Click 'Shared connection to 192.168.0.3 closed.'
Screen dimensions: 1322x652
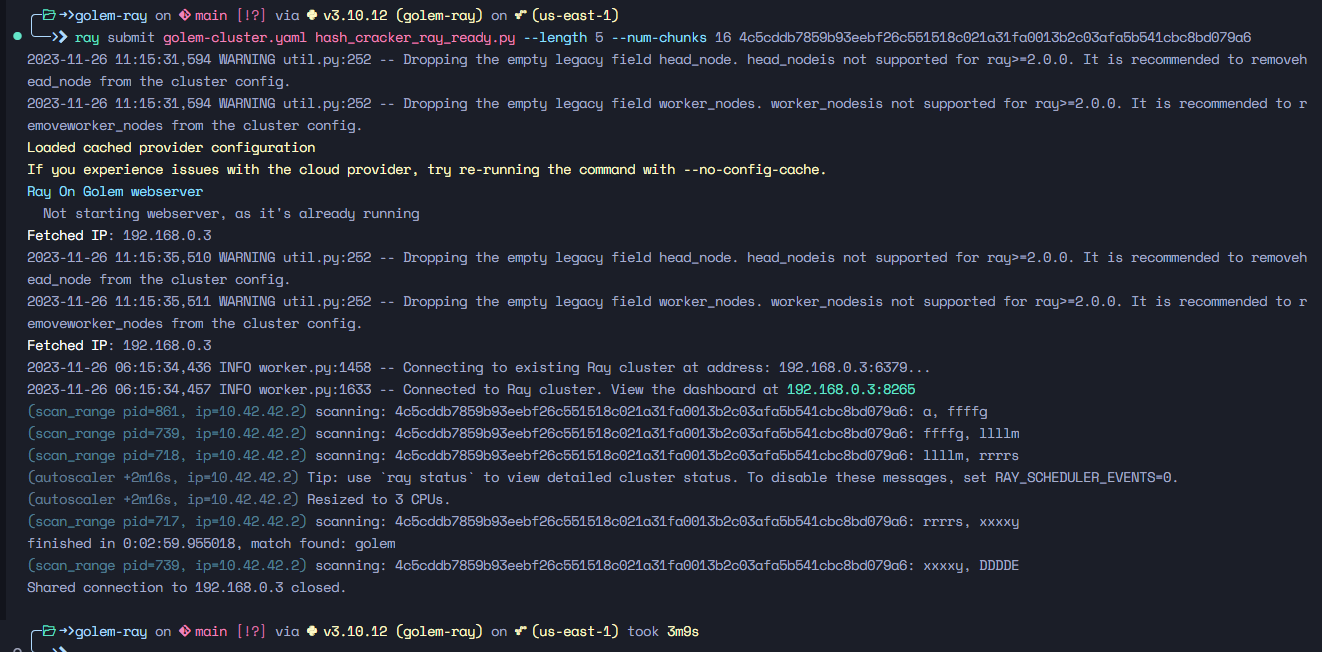187,588
